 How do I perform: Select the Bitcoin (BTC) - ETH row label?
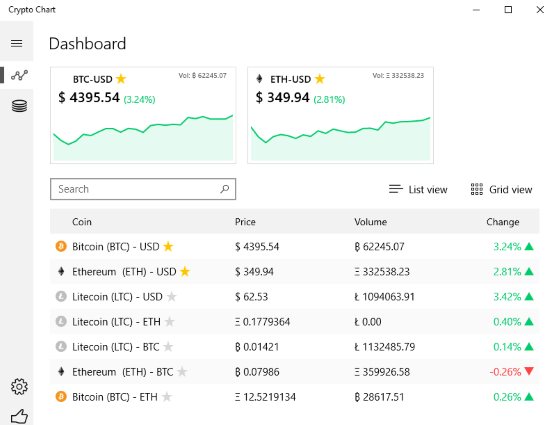(x=115, y=397)
